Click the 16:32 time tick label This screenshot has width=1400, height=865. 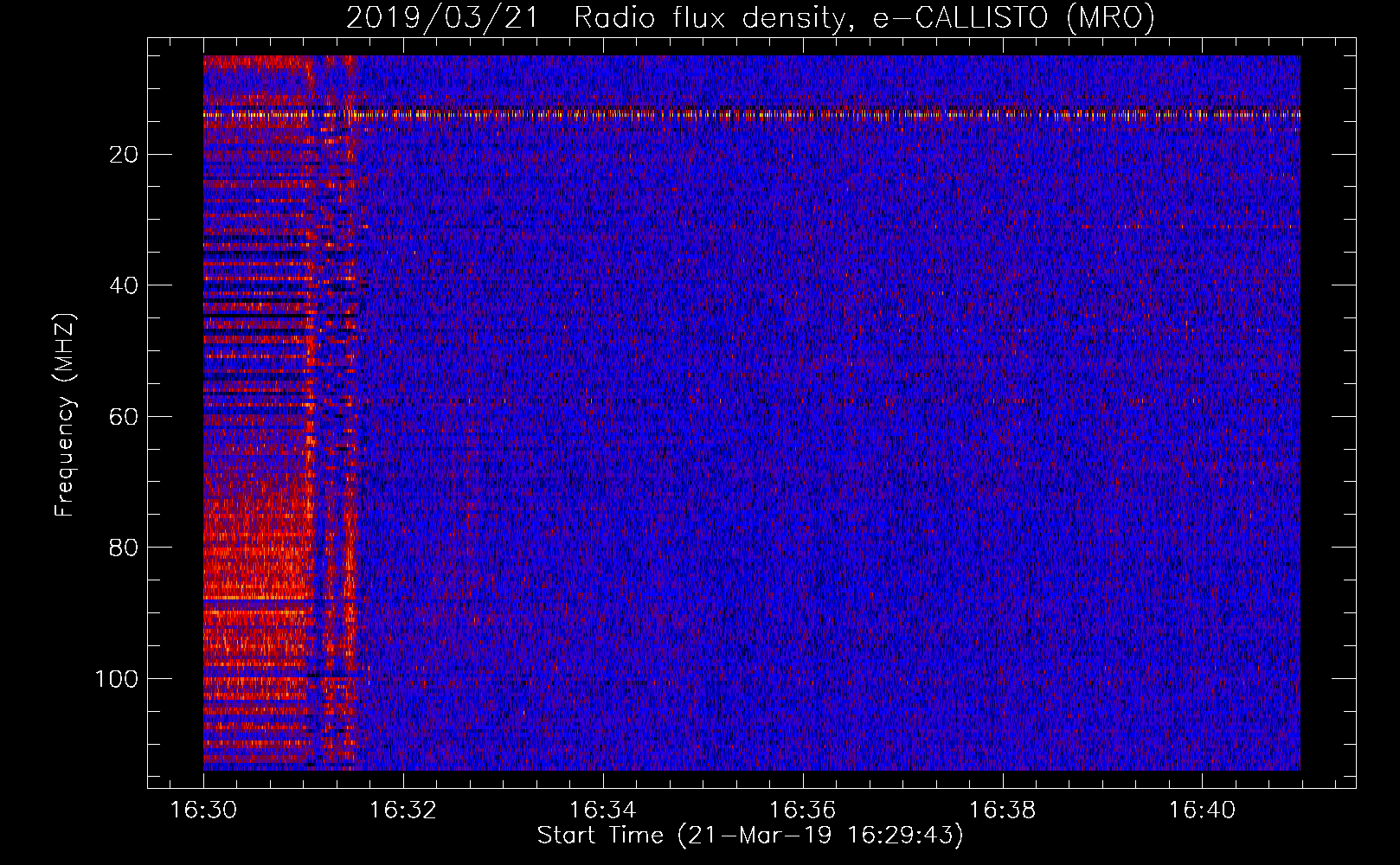pyautogui.click(x=403, y=810)
